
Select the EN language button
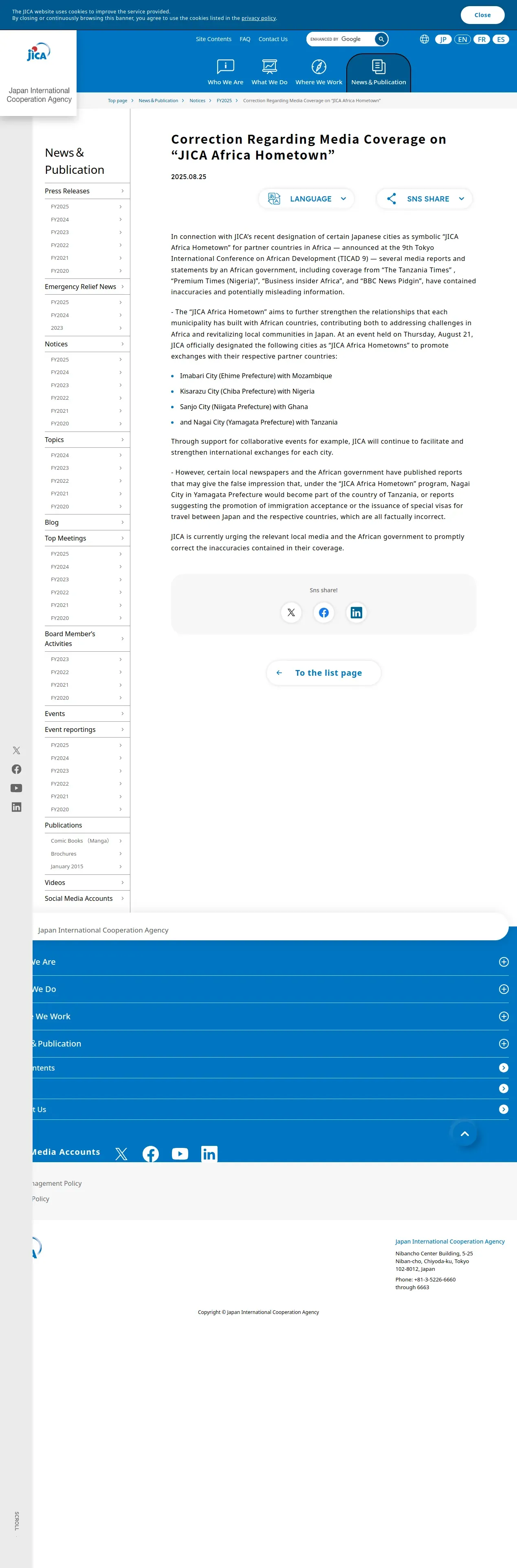pyautogui.click(x=463, y=39)
